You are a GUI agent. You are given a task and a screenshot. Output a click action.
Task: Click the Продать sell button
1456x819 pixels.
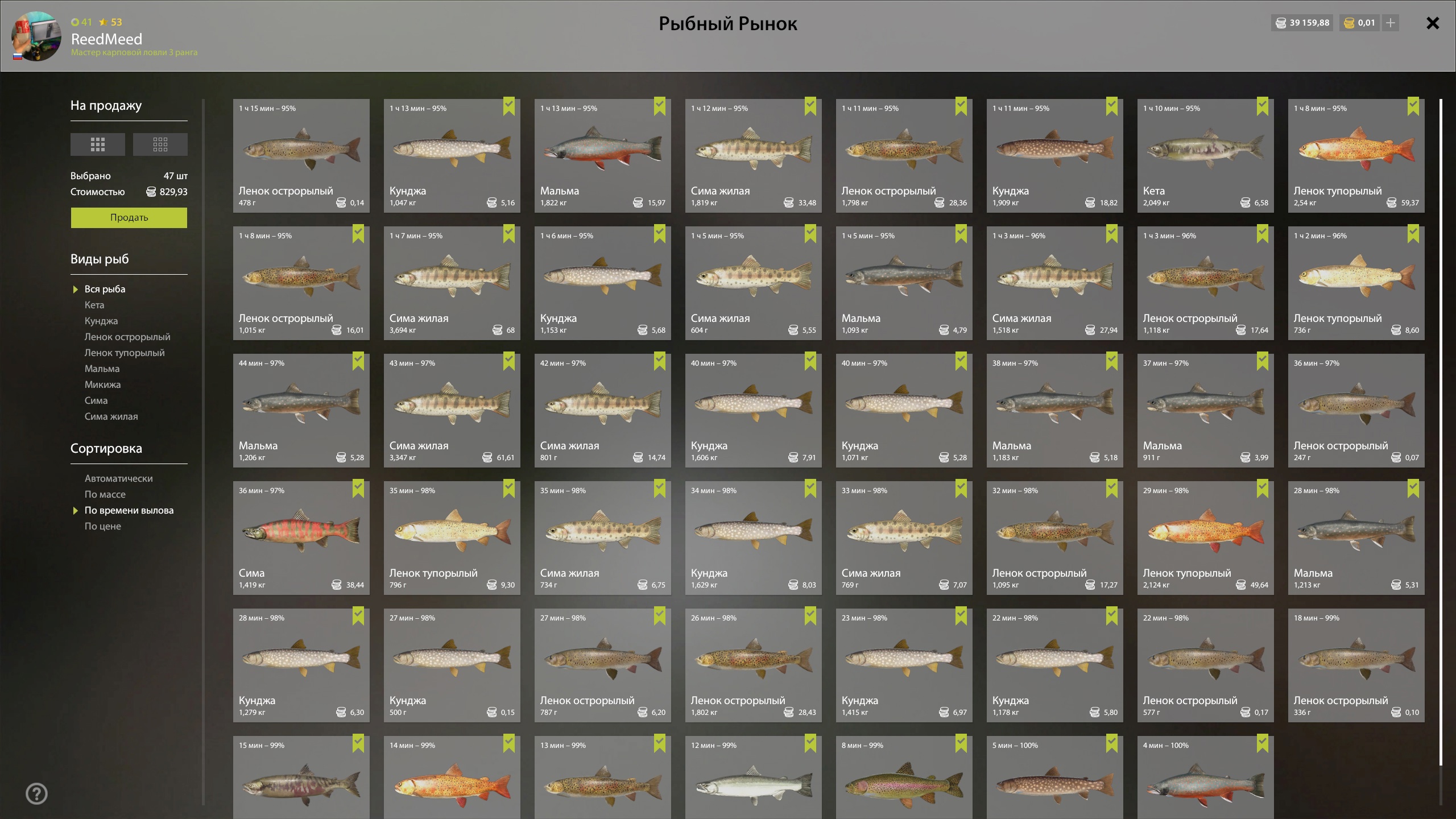[129, 218]
